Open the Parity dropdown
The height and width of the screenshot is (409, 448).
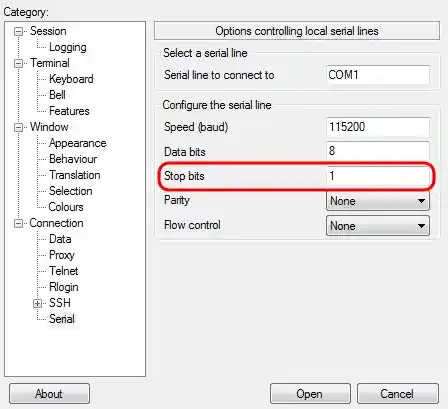coord(378,201)
